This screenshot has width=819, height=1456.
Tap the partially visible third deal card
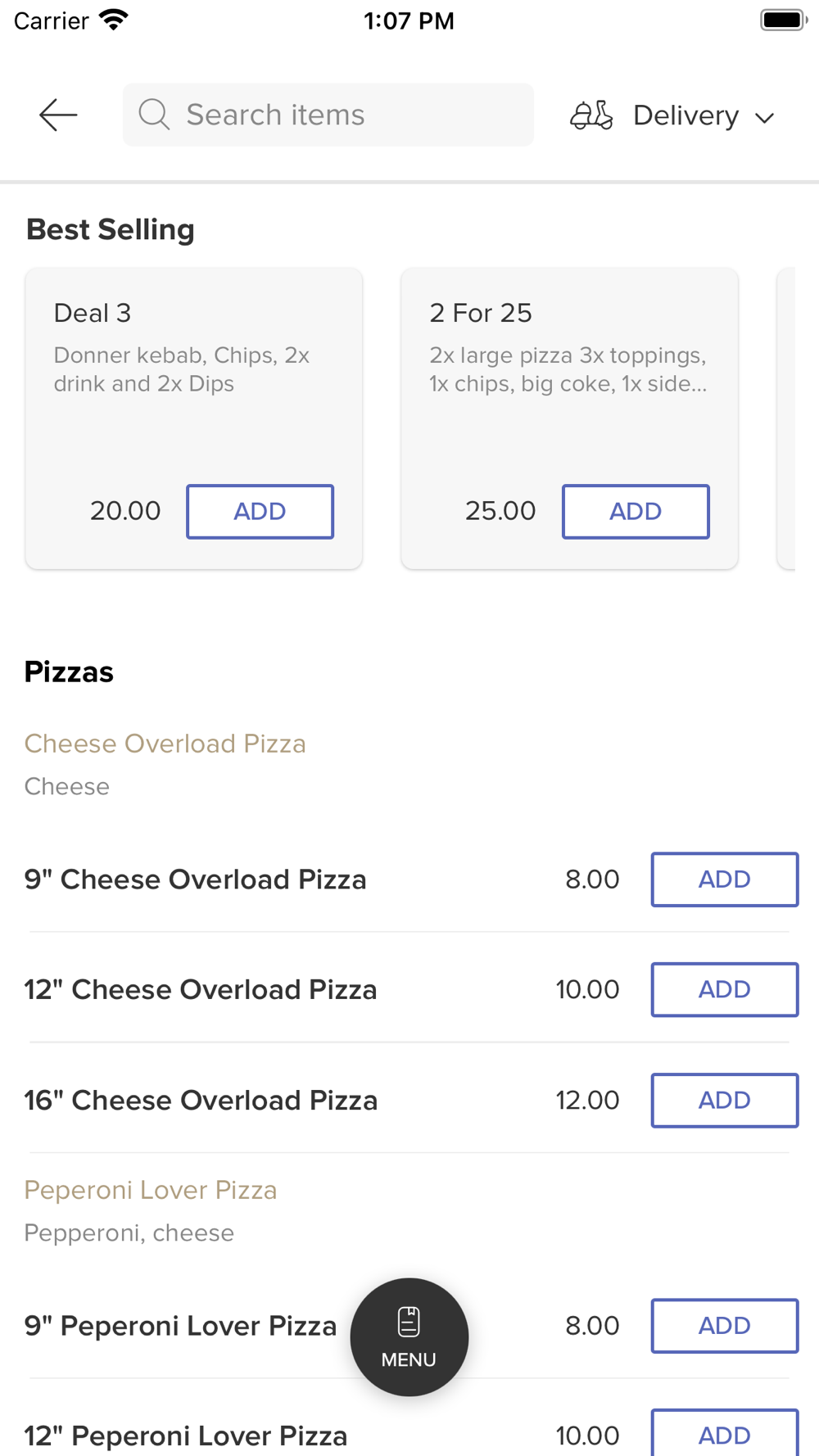pos(786,418)
